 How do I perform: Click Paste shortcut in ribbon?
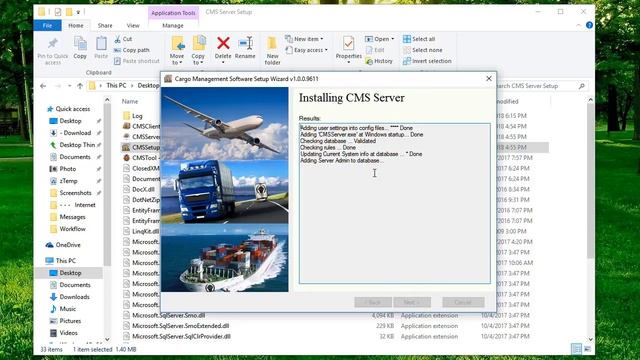(x=137, y=61)
